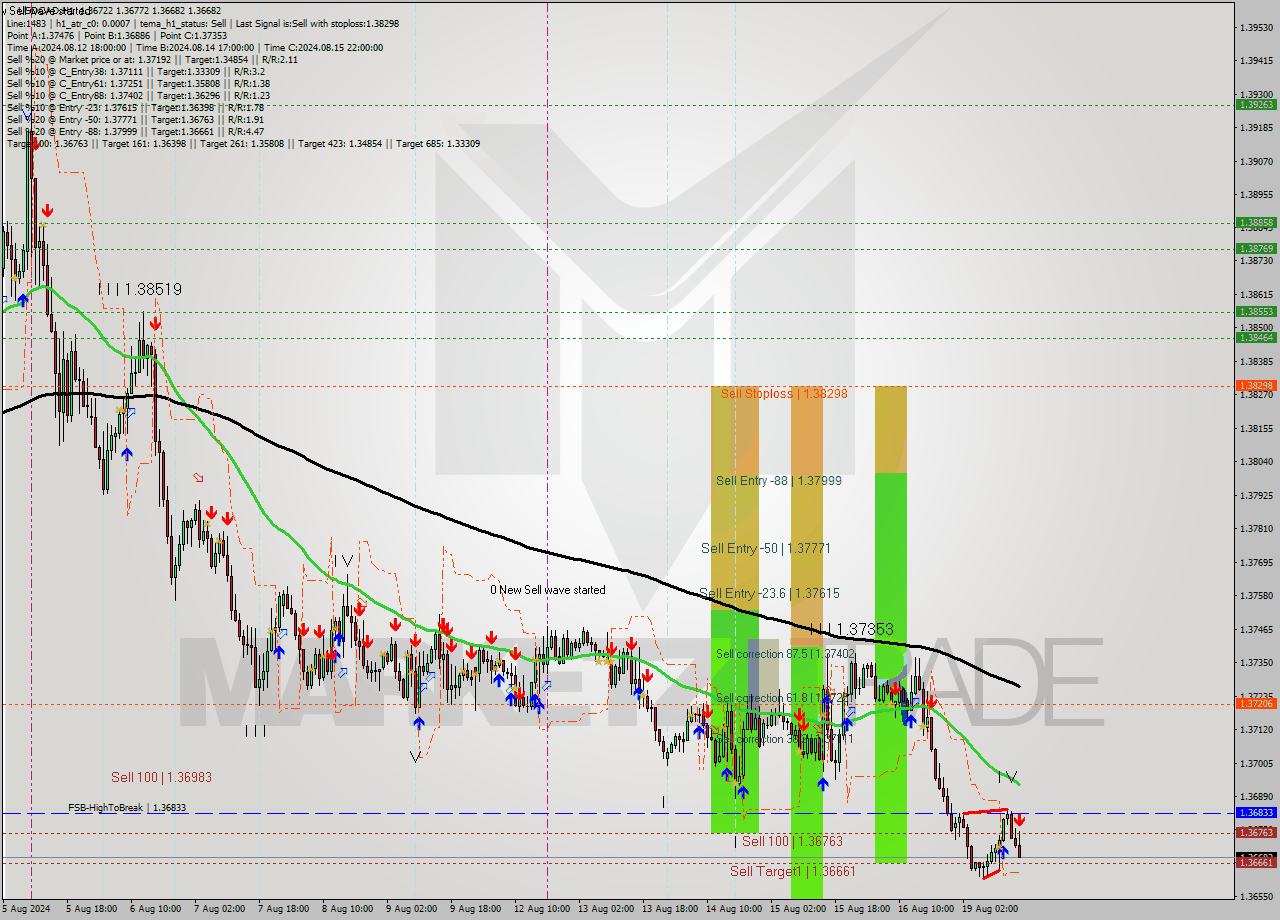1280x920 pixels.
Task: Click the green 1.38769 price tag on axis
Action: [x=1256, y=248]
